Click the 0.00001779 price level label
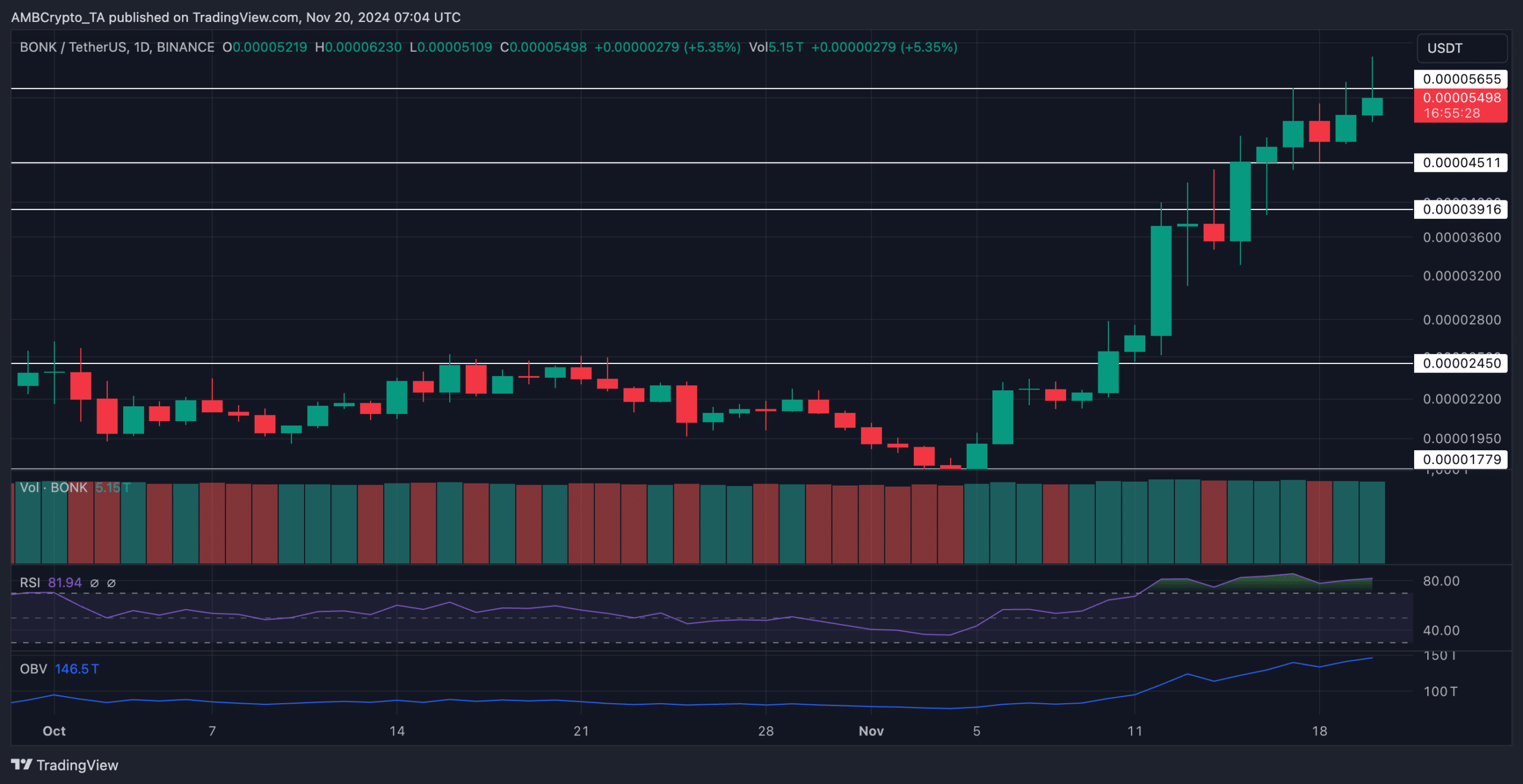 point(1461,459)
